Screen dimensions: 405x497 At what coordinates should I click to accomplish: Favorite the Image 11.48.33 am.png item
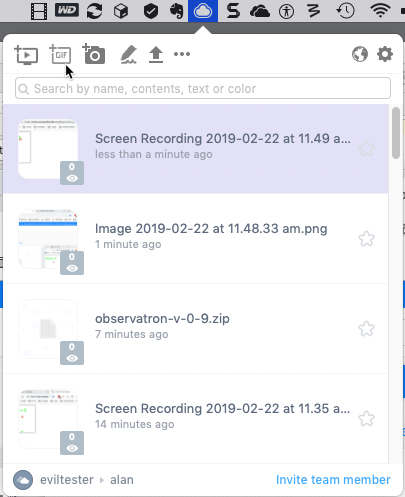(366, 239)
